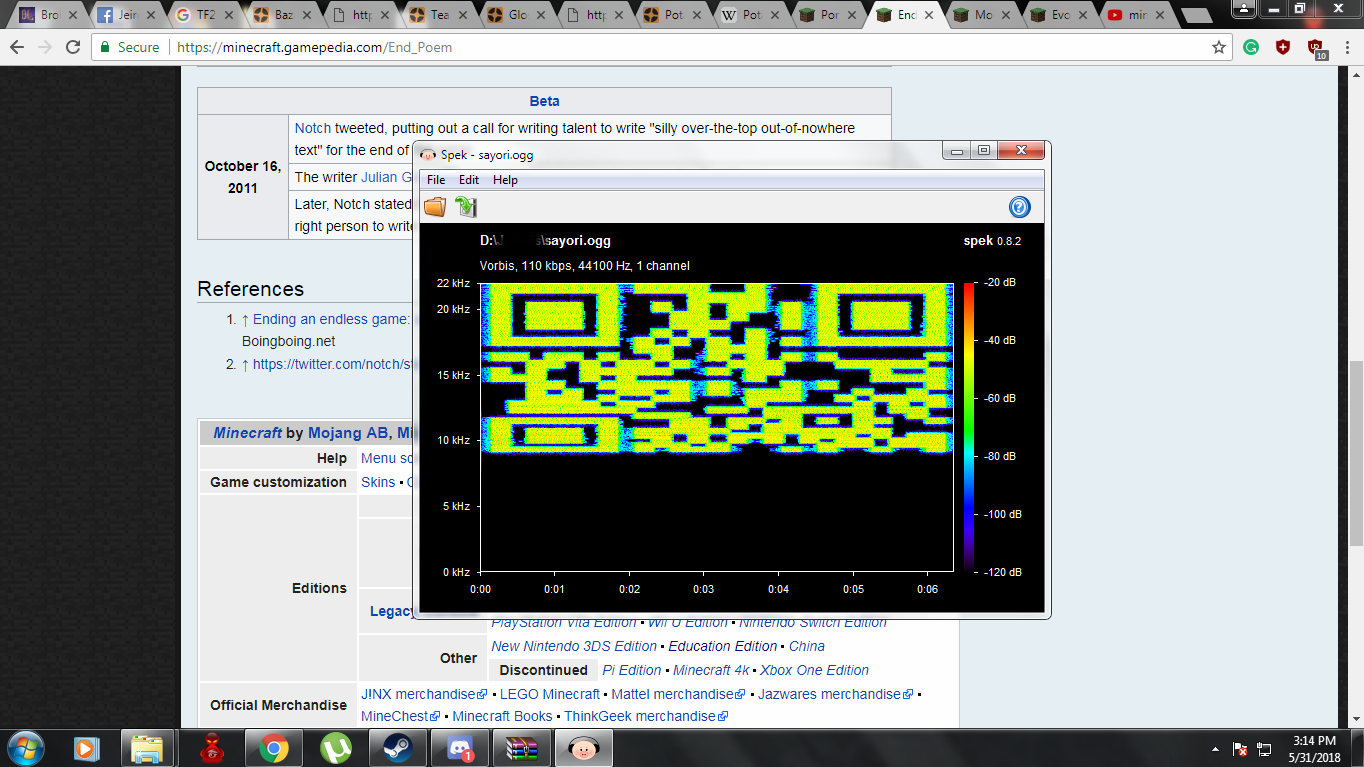Bookmark this page with the star icon
This screenshot has width=1364, height=767.
point(1218,47)
